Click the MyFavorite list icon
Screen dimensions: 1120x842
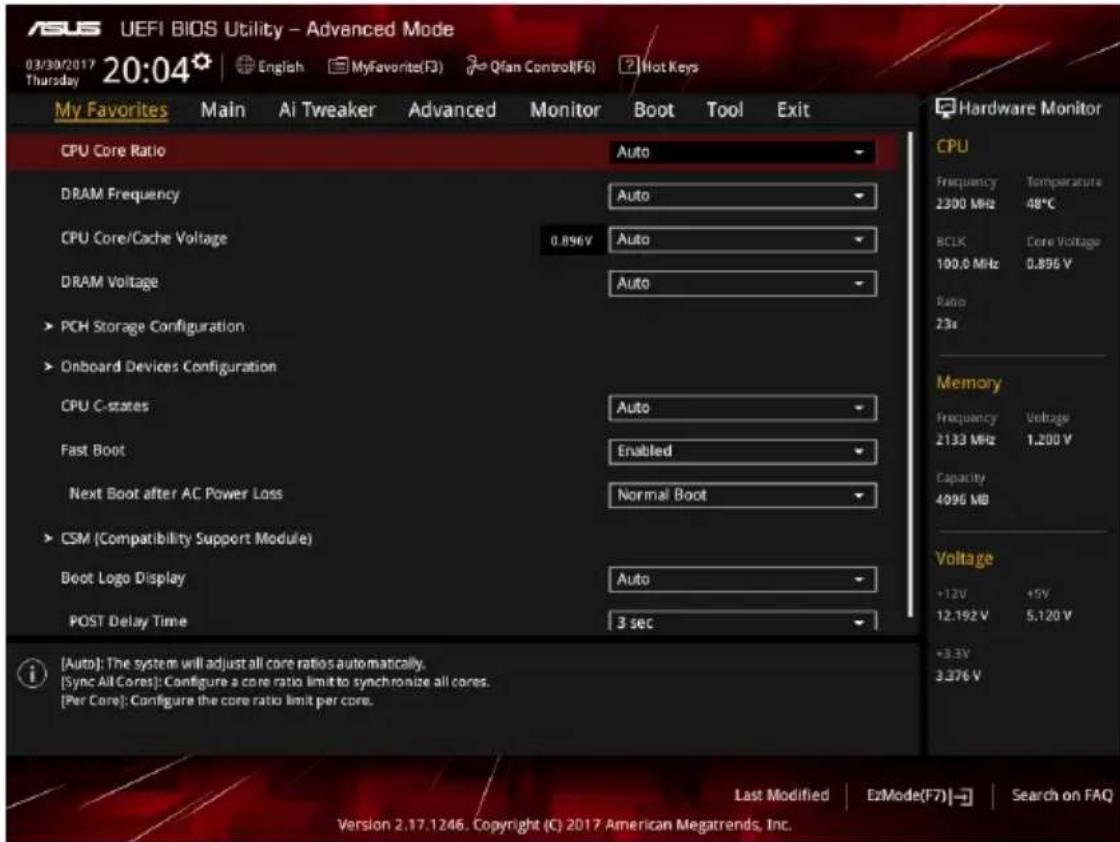pyautogui.click(x=337, y=66)
